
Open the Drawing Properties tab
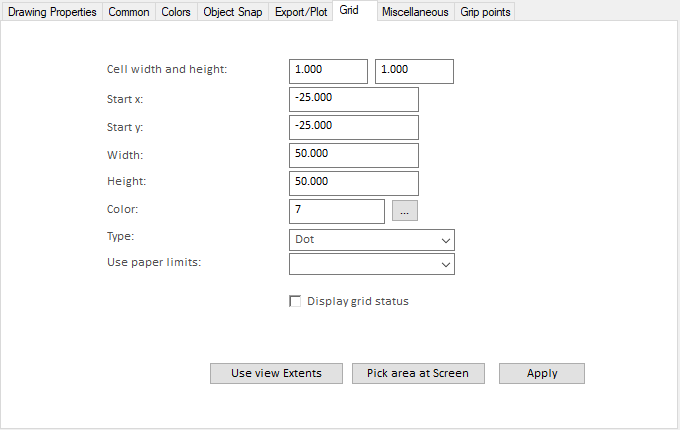pos(53,12)
